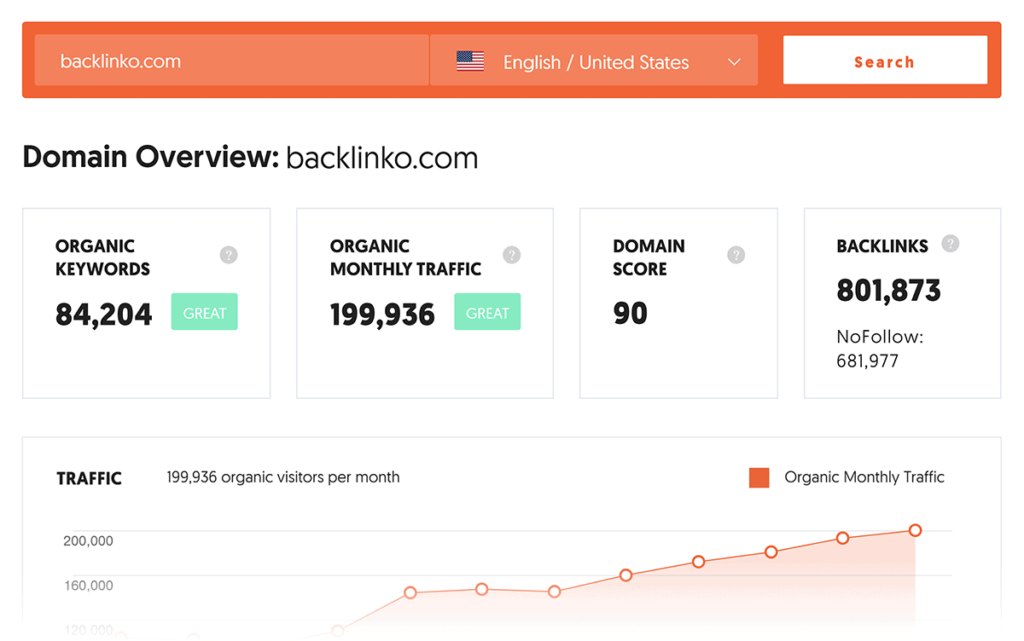Open help icon next to Organic Keywords
This screenshot has height=641, width=1024.
(x=229, y=255)
